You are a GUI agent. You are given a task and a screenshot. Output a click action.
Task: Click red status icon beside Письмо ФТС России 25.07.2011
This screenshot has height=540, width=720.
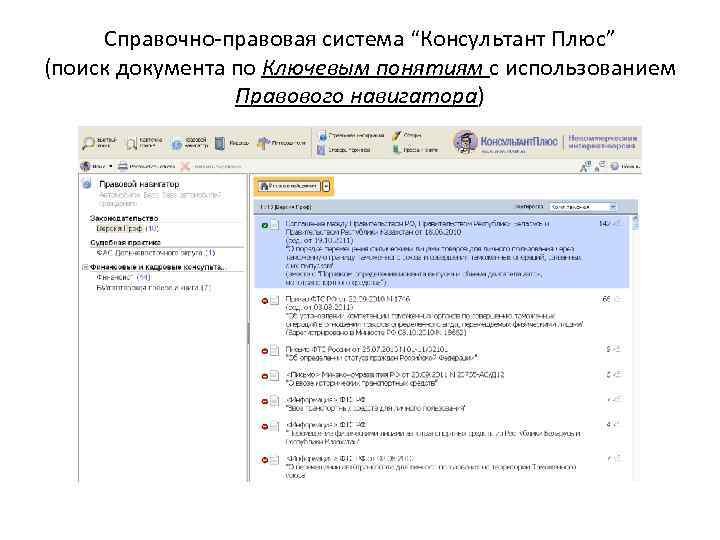[264, 351]
